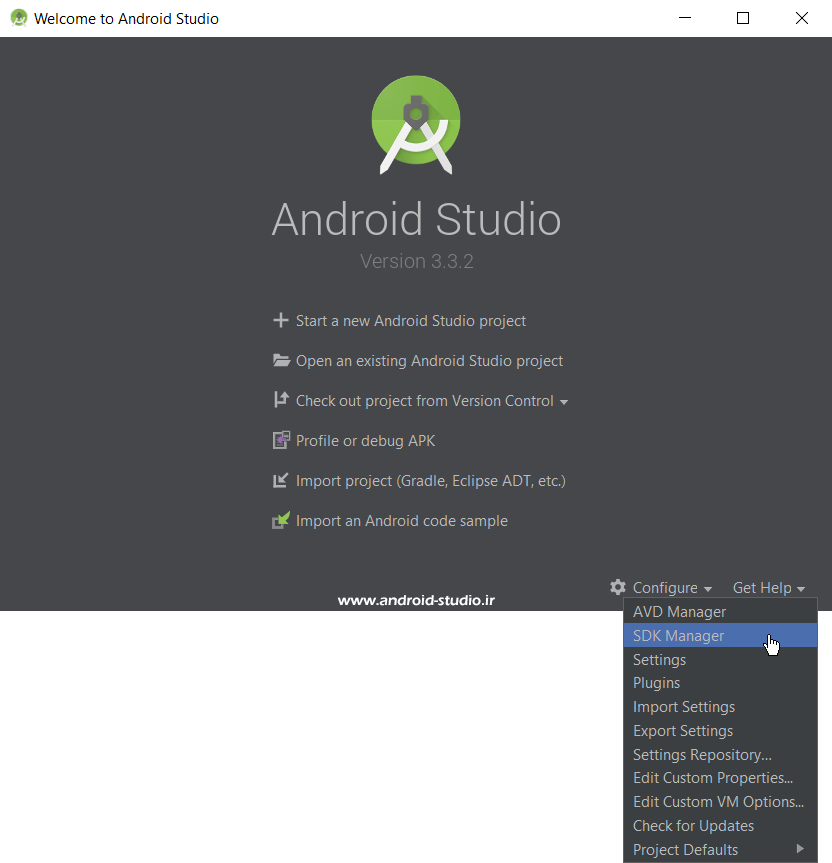
Task: Open the Configure dropdown
Action: (672, 588)
